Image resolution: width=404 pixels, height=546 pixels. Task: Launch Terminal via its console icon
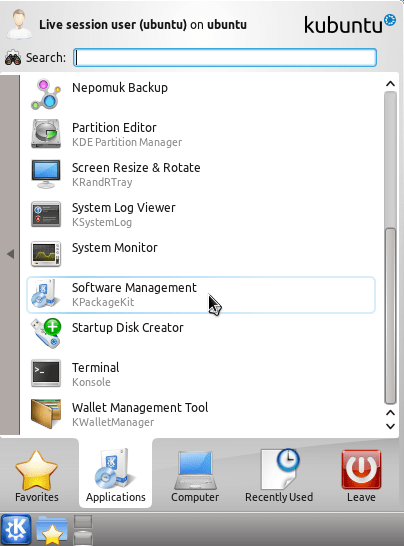[46, 373]
